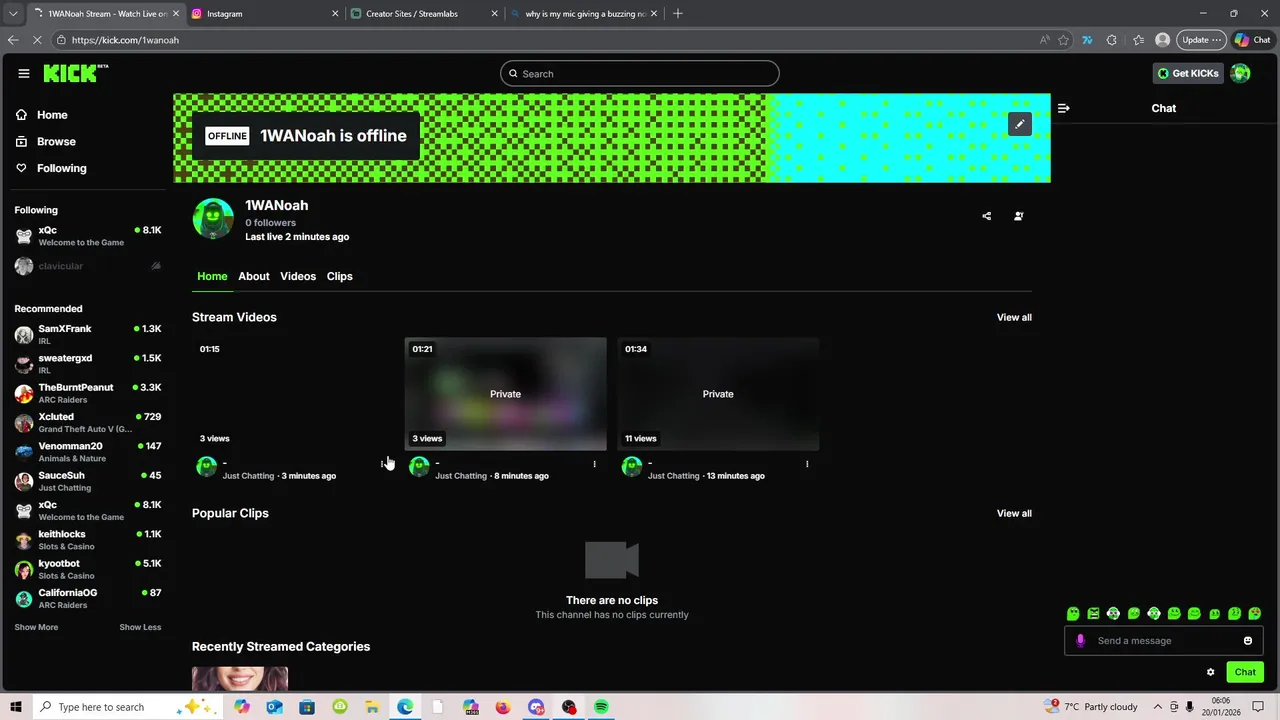The height and width of the screenshot is (720, 1280).
Task: Switch to the Videos tab
Action: [298, 276]
